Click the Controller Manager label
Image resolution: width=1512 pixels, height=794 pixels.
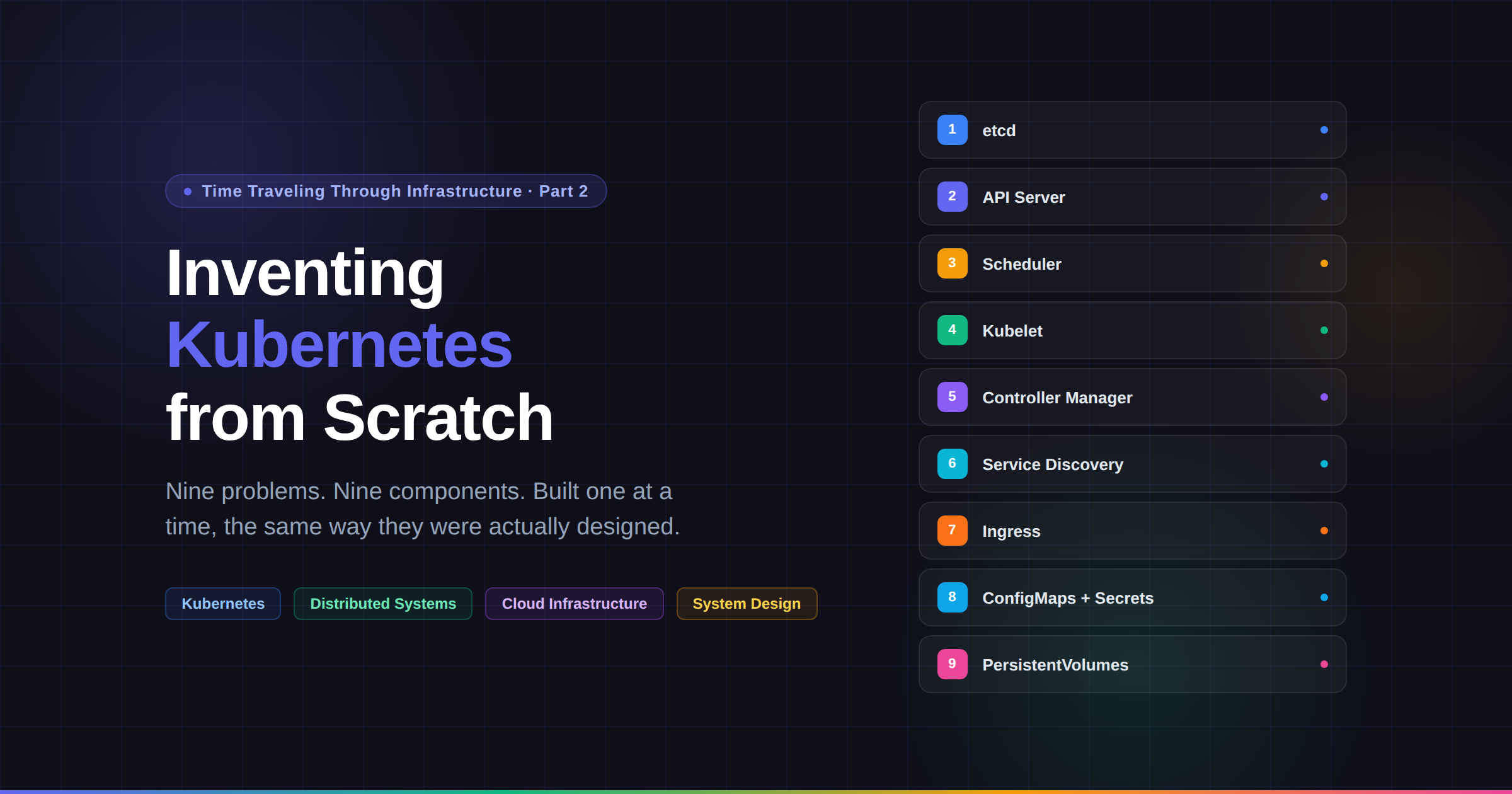click(1057, 398)
